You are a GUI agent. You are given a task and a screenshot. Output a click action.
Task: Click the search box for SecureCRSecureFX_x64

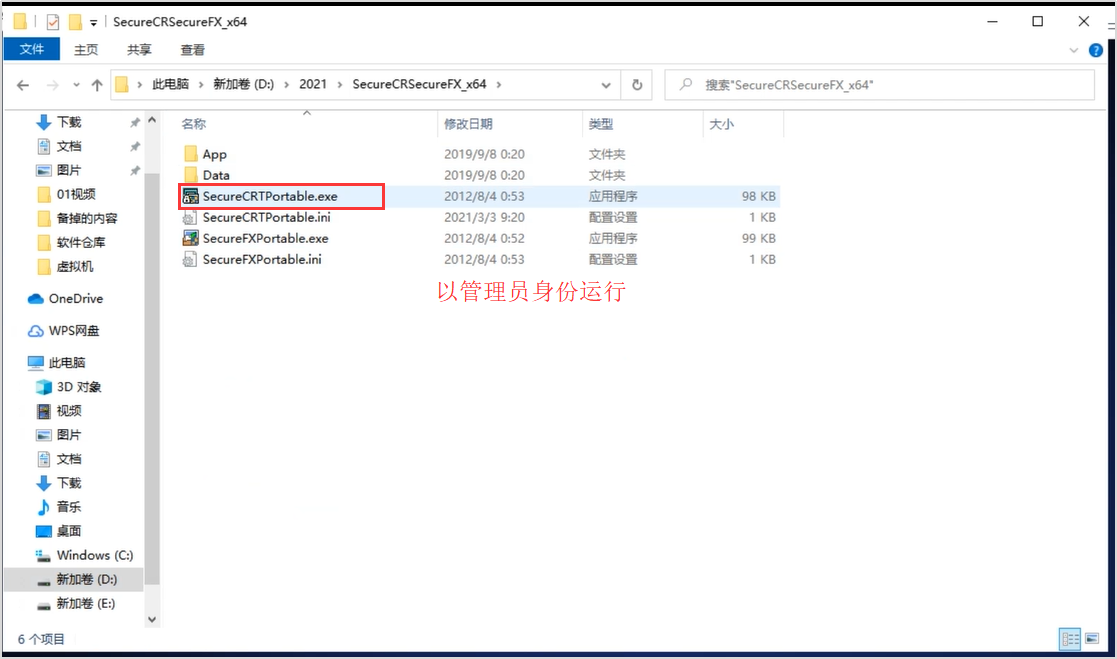click(879, 85)
